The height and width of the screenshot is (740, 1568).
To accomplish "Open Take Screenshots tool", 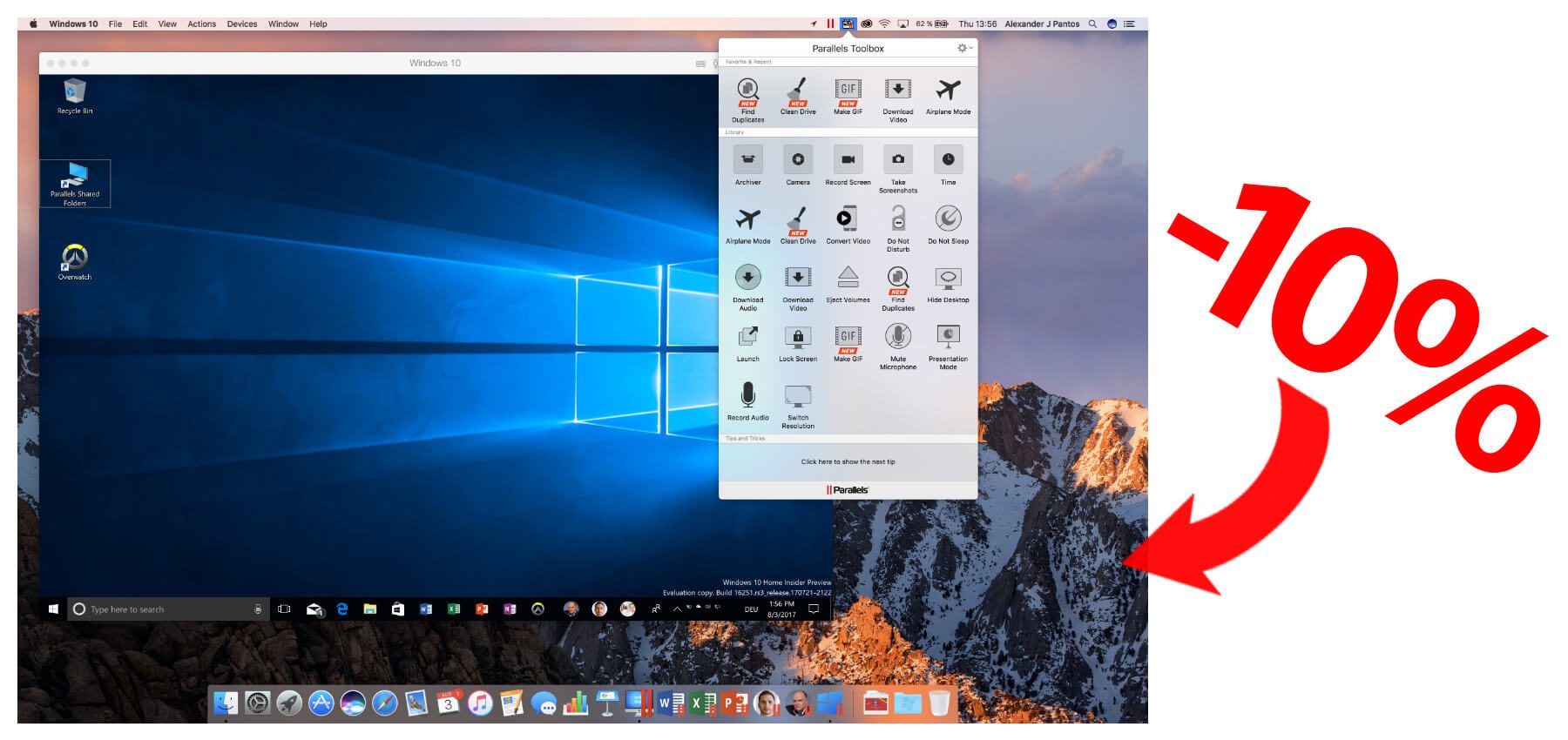I will [x=898, y=169].
